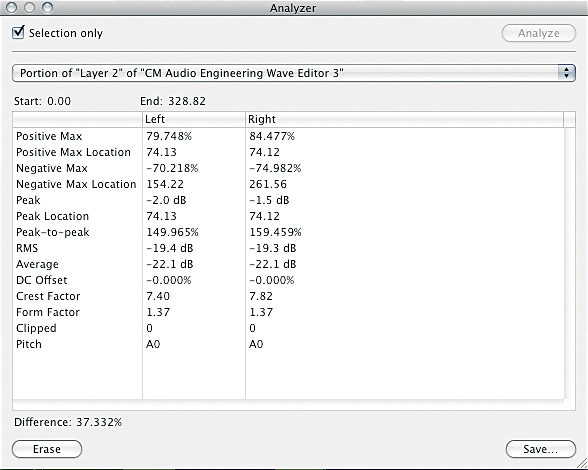588x470 pixels.
Task: Select the Negative Max row label
Action: point(52,168)
